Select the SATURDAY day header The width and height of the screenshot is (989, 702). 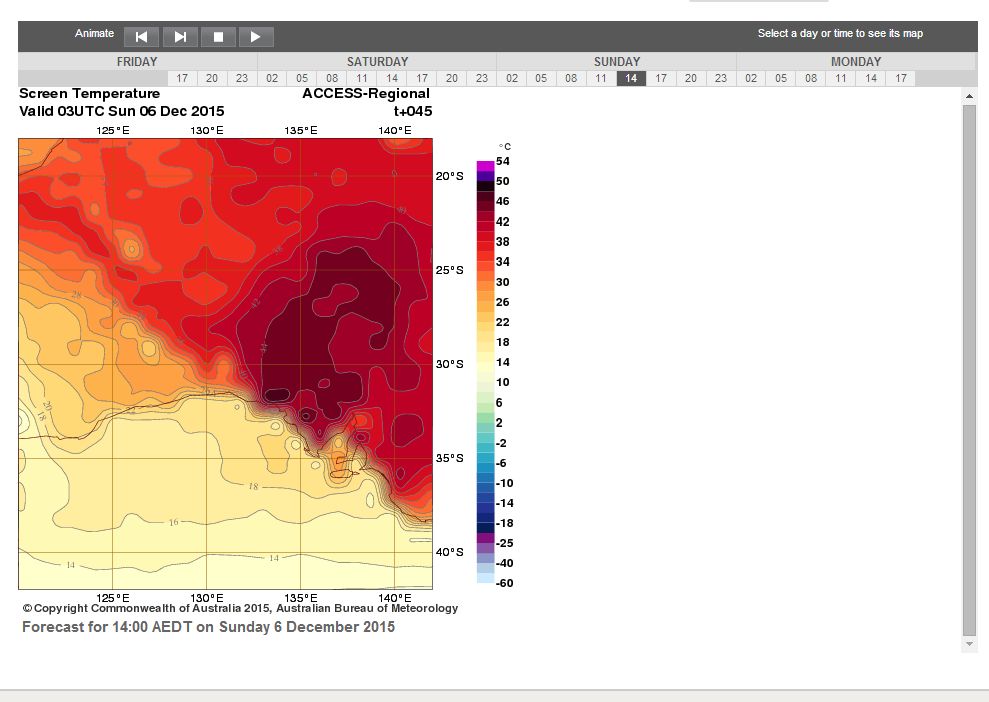(377, 62)
